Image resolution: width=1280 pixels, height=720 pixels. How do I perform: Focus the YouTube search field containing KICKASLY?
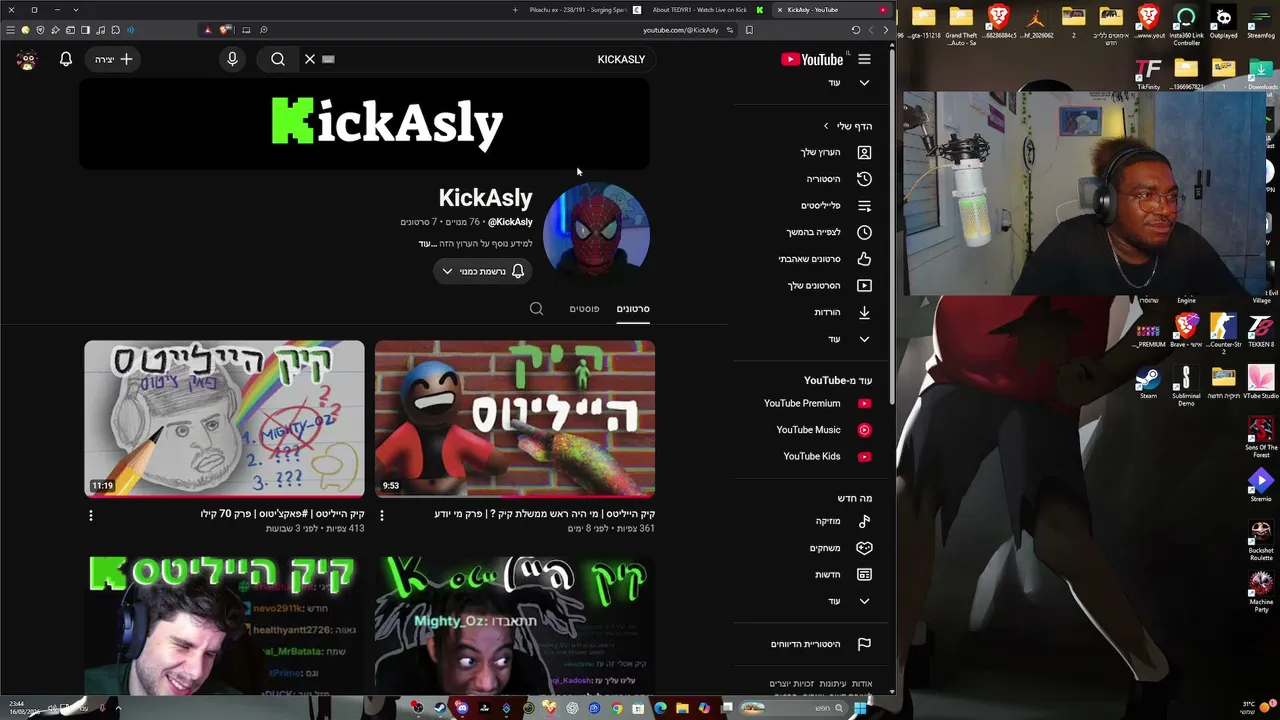(x=480, y=59)
